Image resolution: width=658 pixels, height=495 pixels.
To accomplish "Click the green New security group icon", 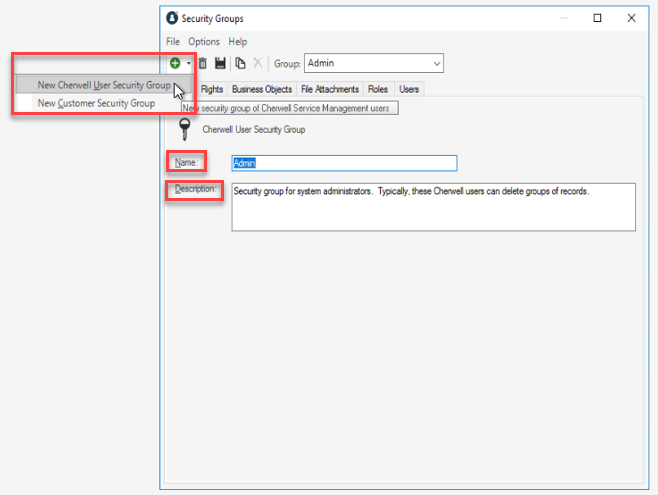I will 175,63.
